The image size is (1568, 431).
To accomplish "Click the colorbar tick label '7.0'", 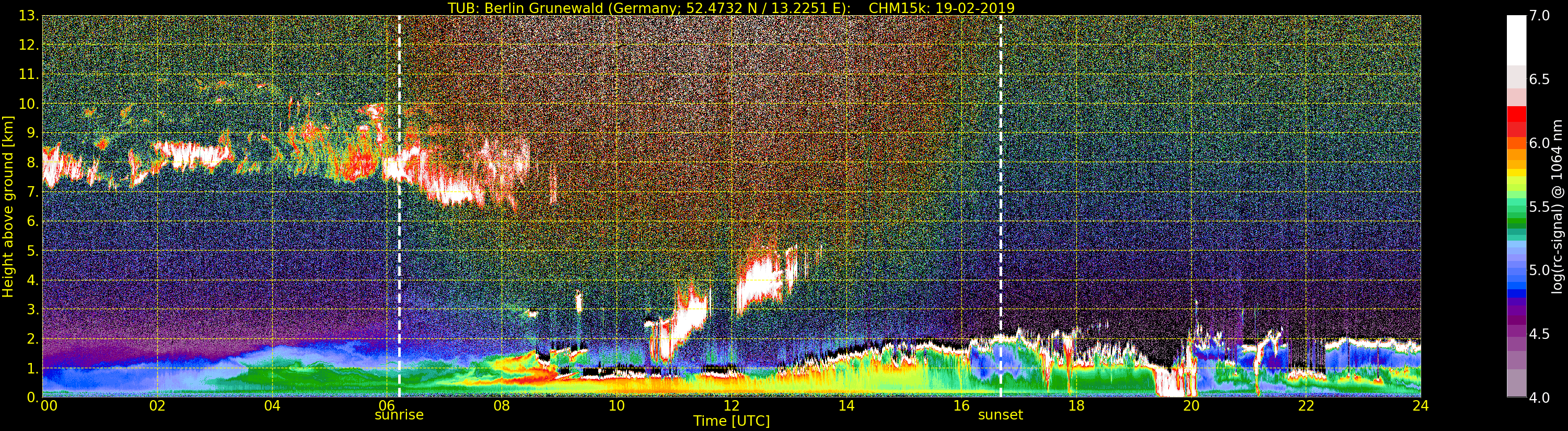I will pyautogui.click(x=1540, y=16).
